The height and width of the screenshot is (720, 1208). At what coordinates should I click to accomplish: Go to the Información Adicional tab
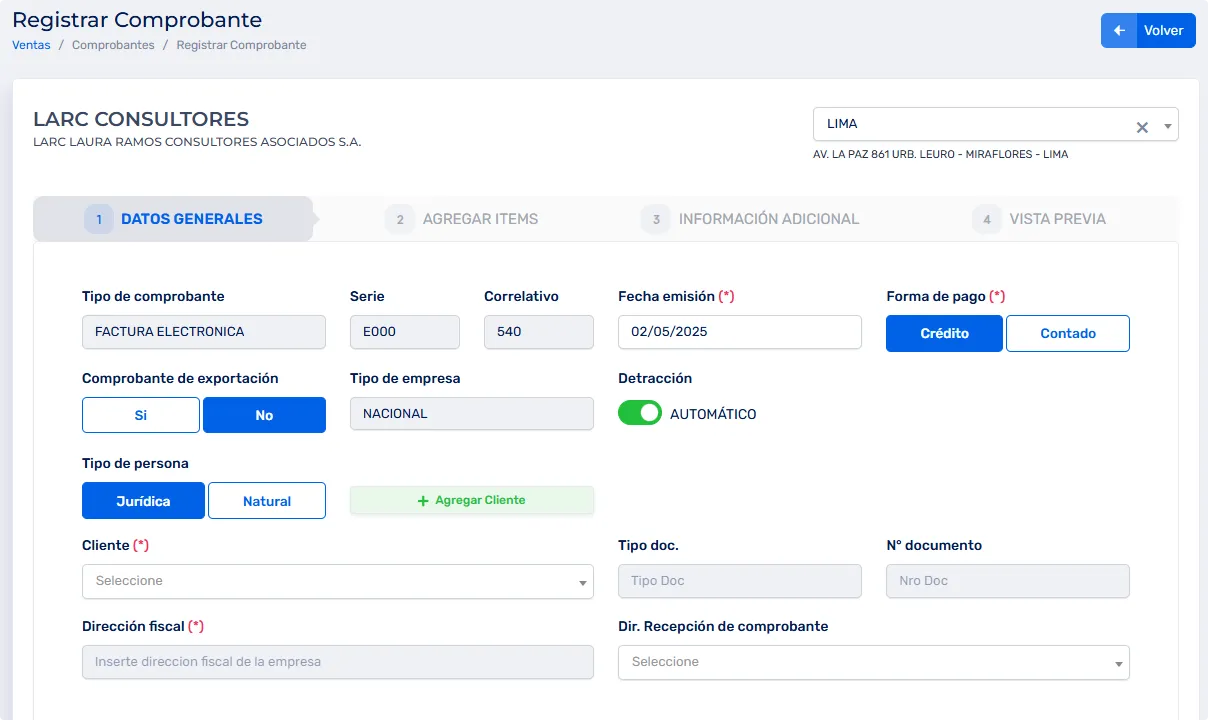click(768, 219)
